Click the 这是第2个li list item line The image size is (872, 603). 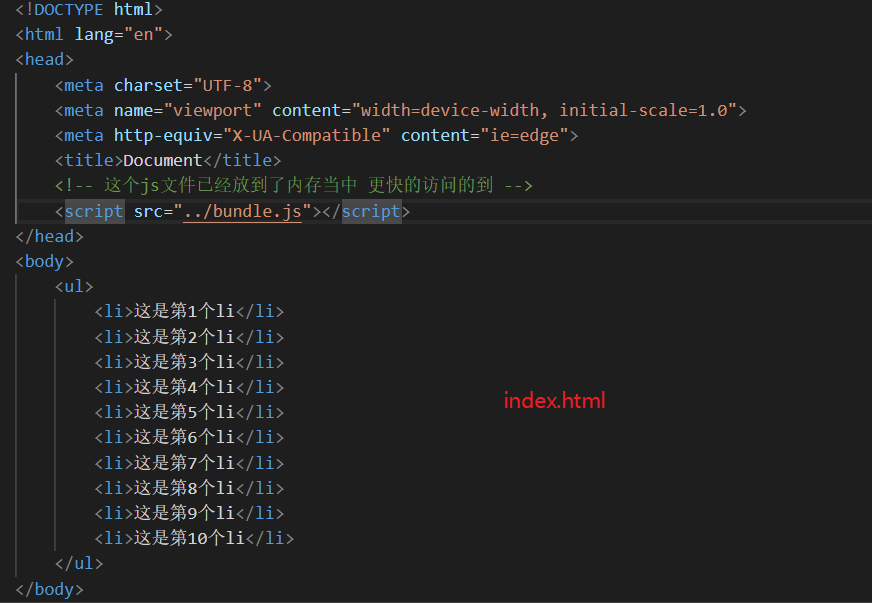pyautogui.click(x=189, y=337)
